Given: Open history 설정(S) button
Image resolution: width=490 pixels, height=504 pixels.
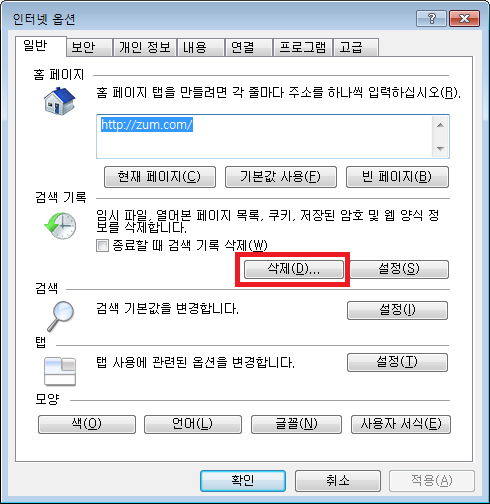Looking at the screenshot, I should coord(399,269).
